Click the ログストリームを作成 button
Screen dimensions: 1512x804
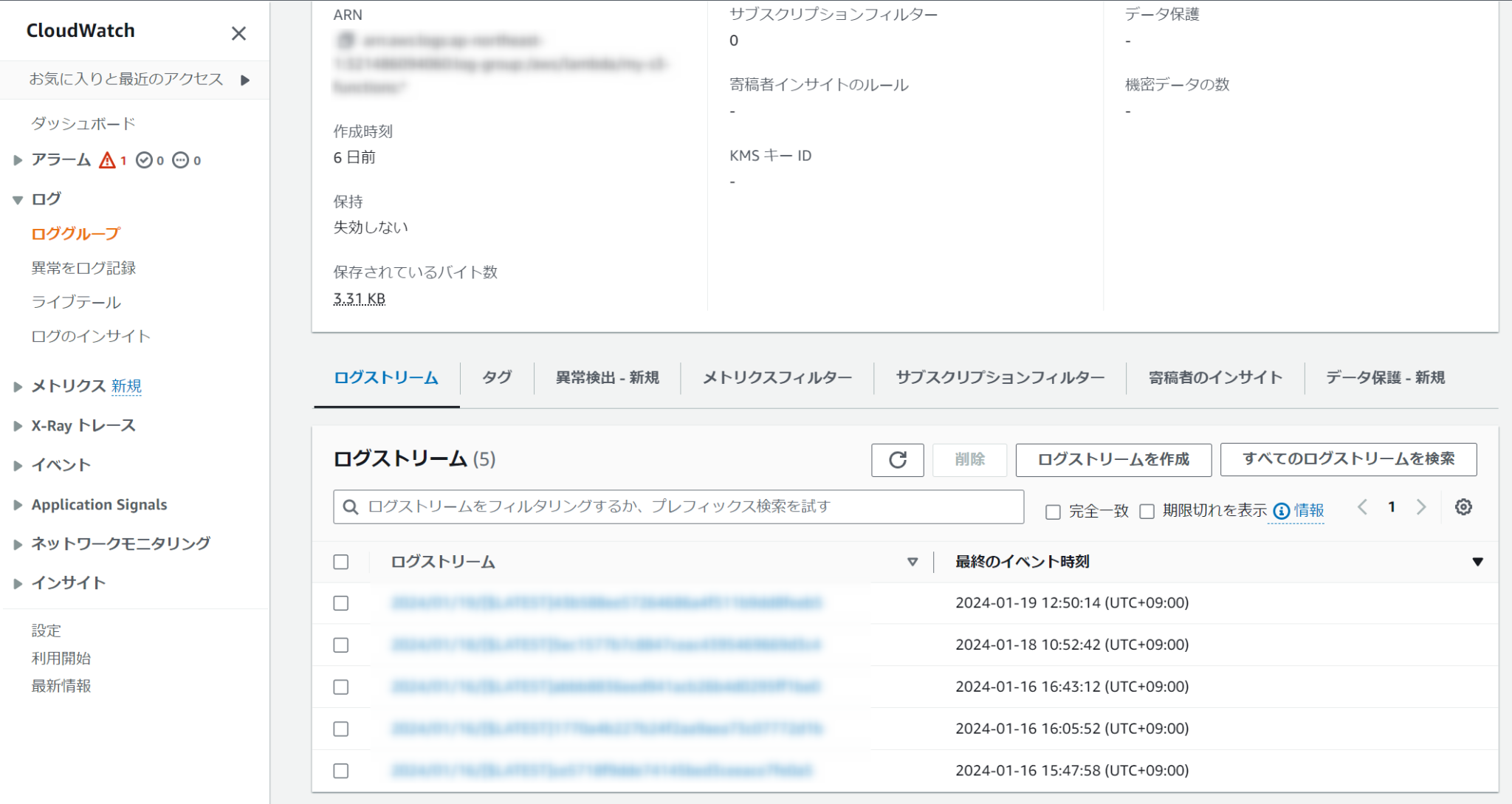(x=1112, y=459)
